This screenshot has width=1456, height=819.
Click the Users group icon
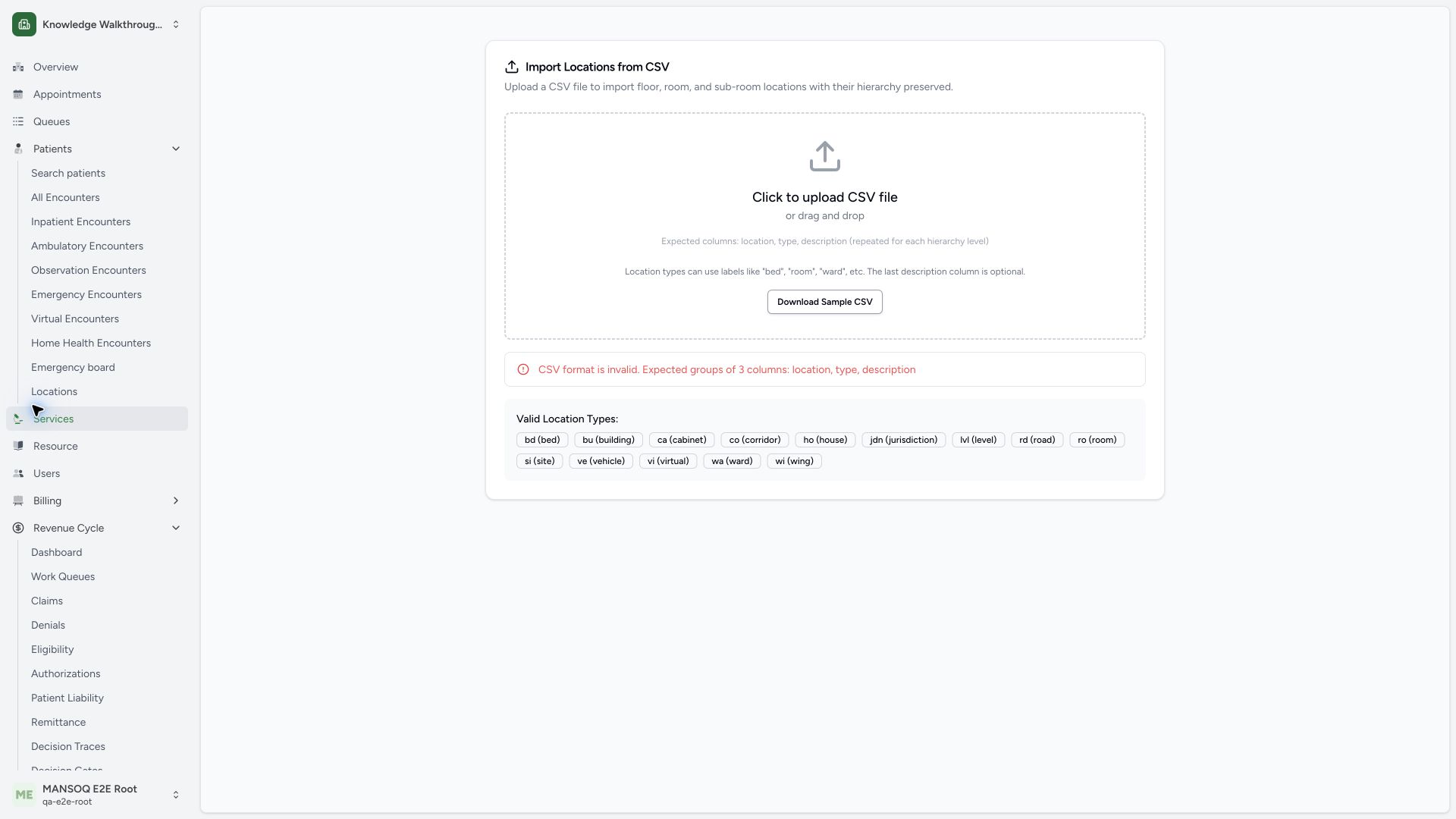(18, 473)
